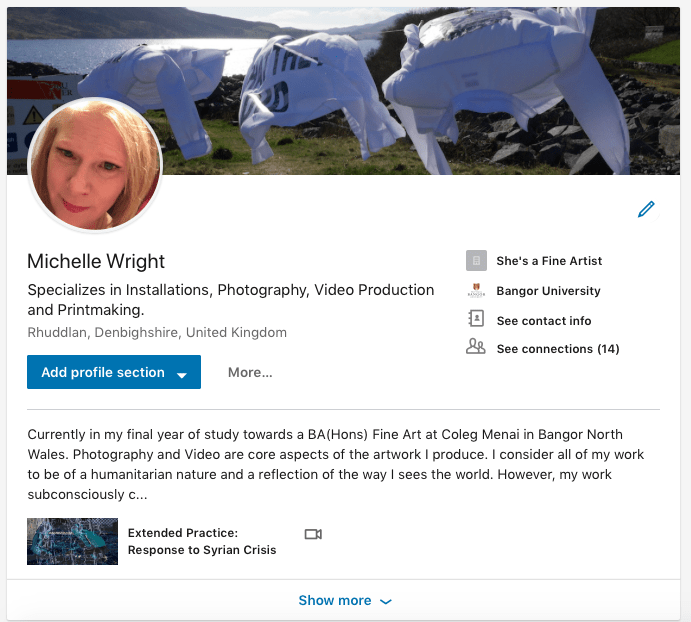Image resolution: width=691 pixels, height=622 pixels.
Task: Open the Bangor University link
Action: click(x=548, y=291)
